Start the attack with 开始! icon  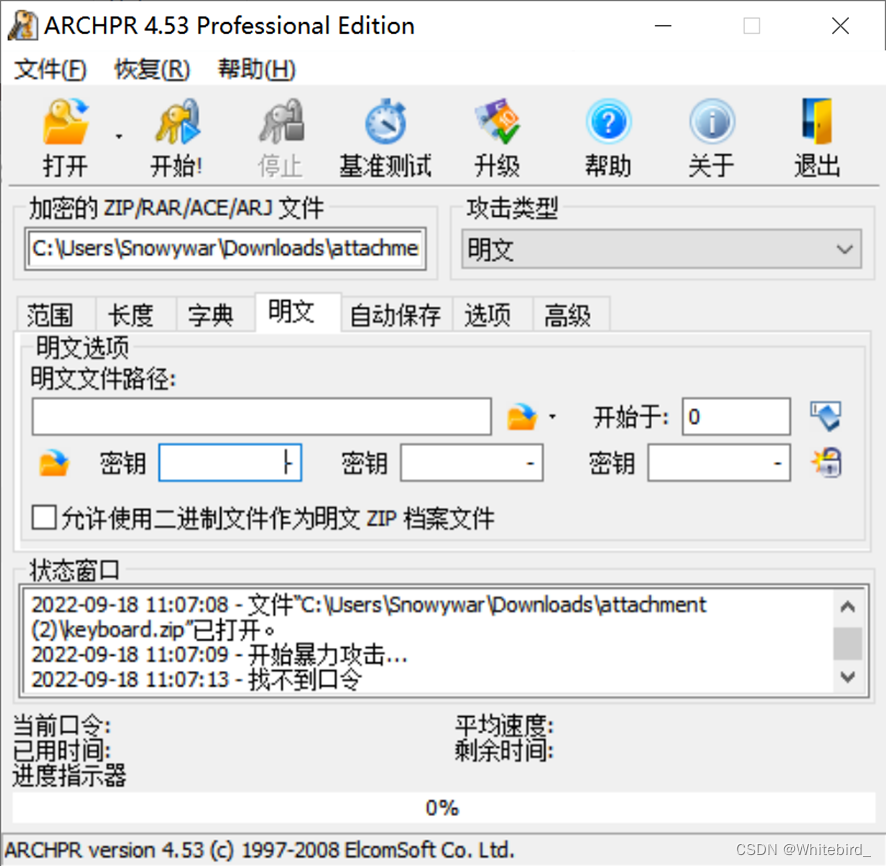click(x=177, y=121)
